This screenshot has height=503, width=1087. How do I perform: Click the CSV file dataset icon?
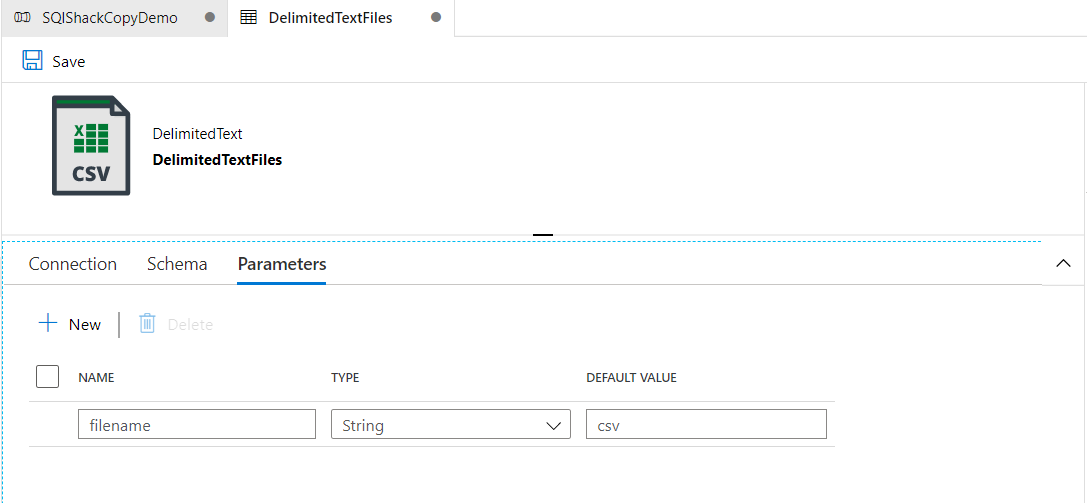[91, 146]
